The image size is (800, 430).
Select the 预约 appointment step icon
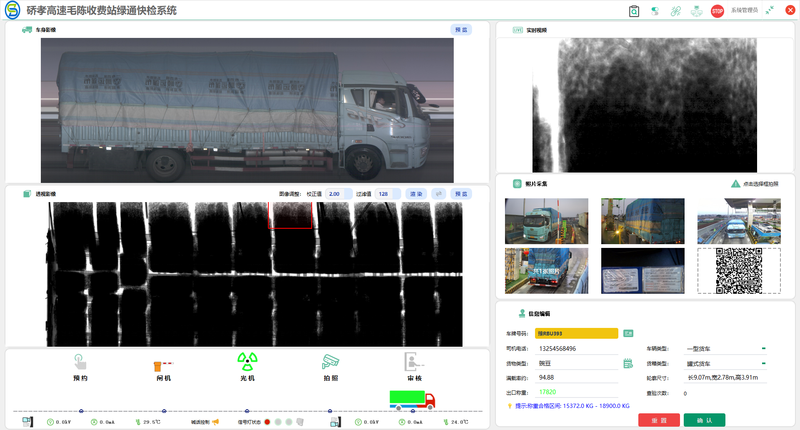(x=80, y=362)
